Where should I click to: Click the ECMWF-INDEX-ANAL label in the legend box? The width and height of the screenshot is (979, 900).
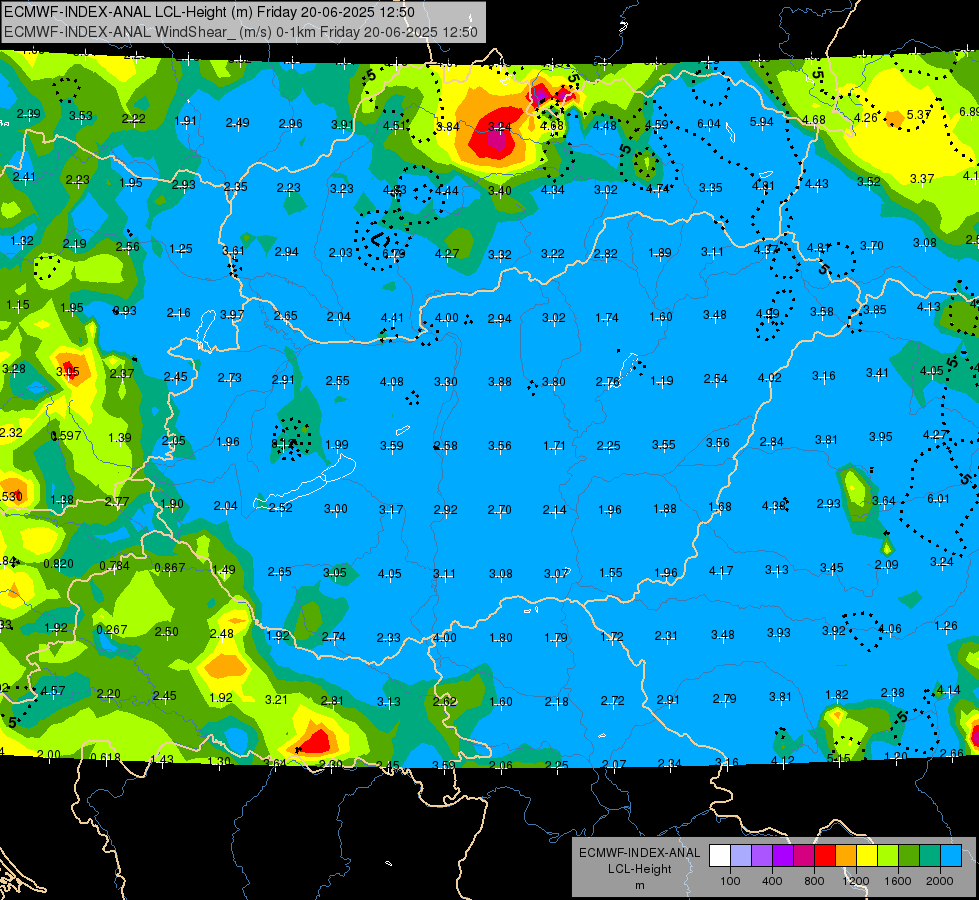point(639,853)
